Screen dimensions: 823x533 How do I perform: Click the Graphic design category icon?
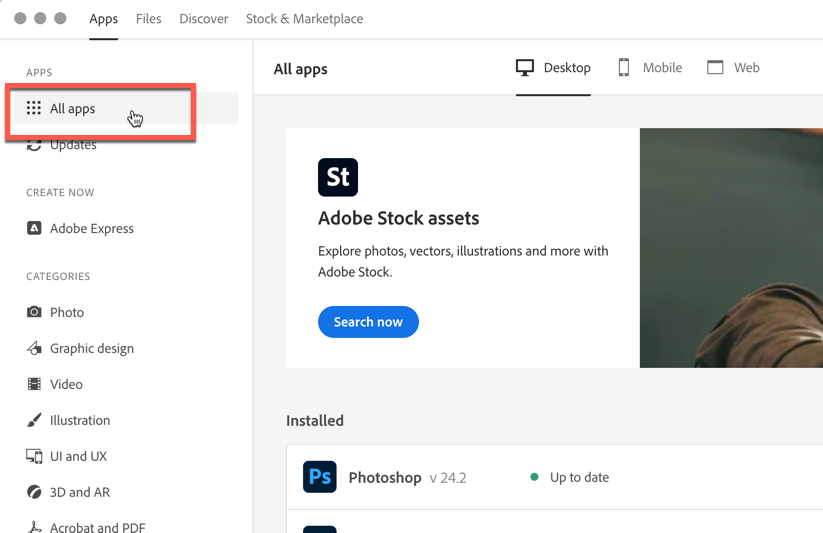point(34,348)
